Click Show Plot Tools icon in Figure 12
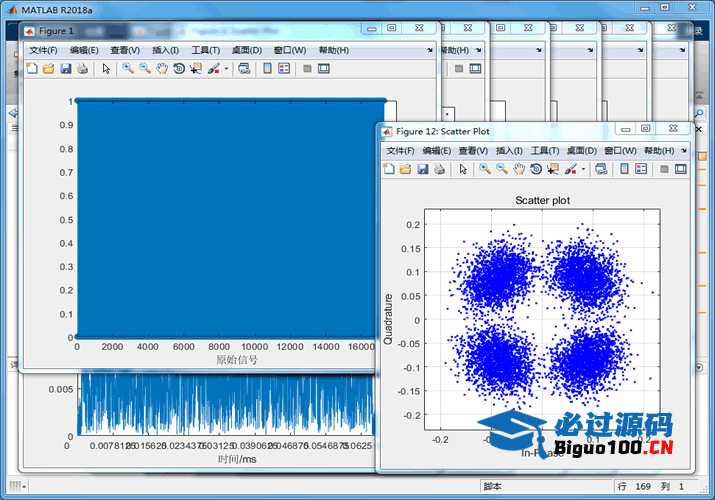Image resolution: width=715 pixels, height=500 pixels. click(680, 170)
